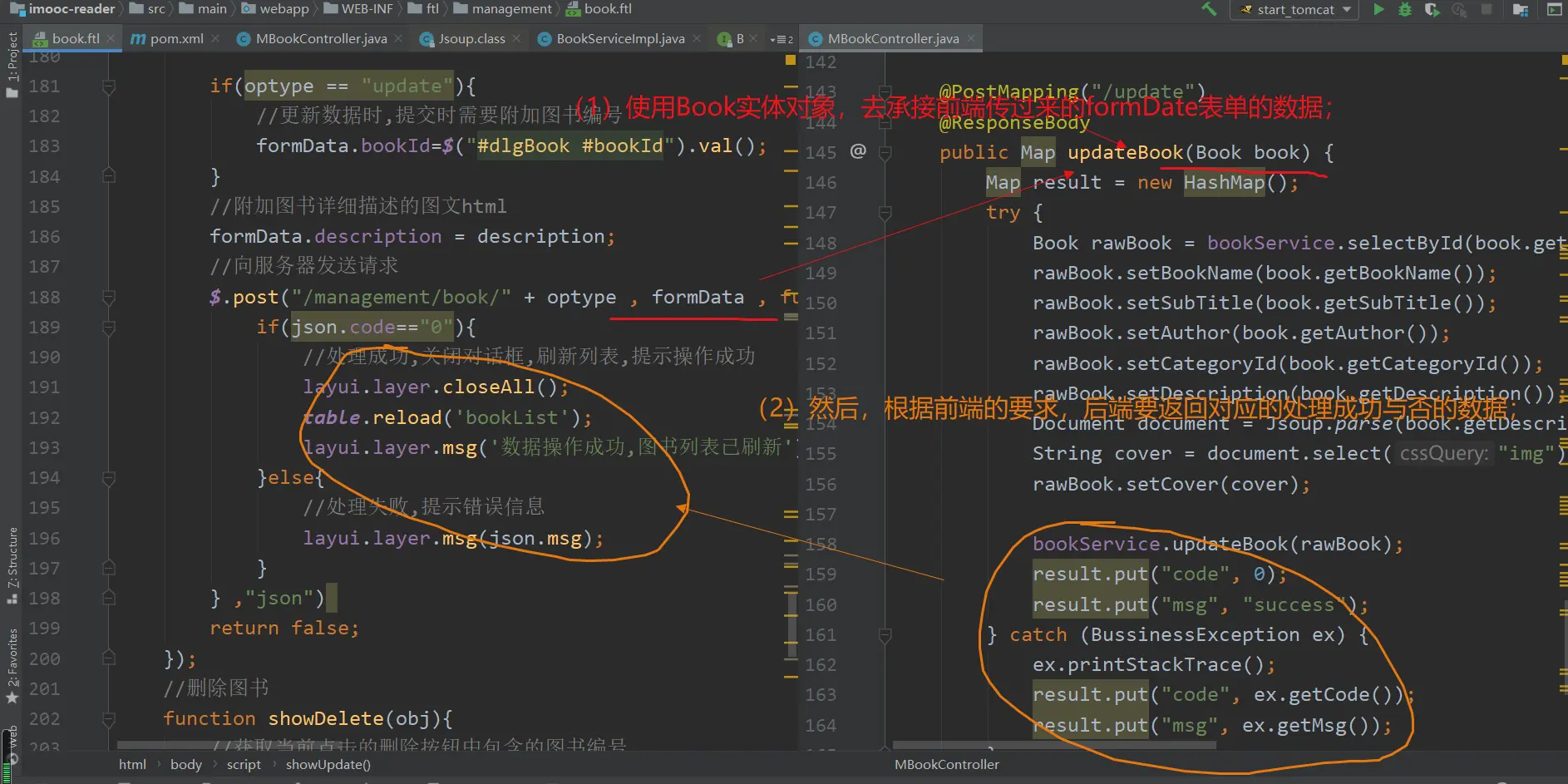
Task: Open the Project Structure icon
Action: pyautogui.click(x=1521, y=10)
